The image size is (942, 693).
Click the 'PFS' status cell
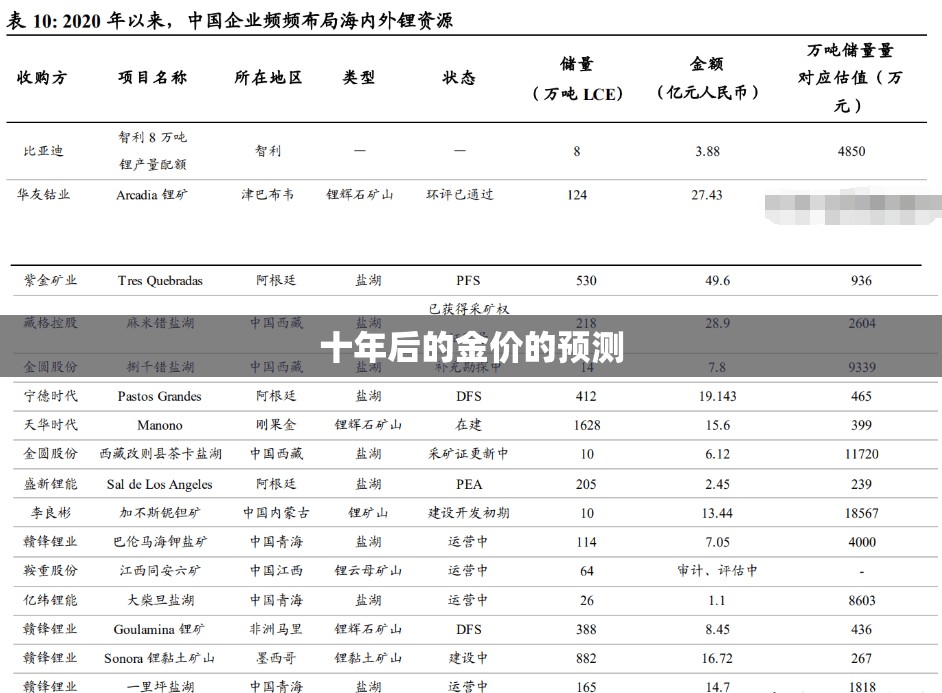[x=468, y=280]
